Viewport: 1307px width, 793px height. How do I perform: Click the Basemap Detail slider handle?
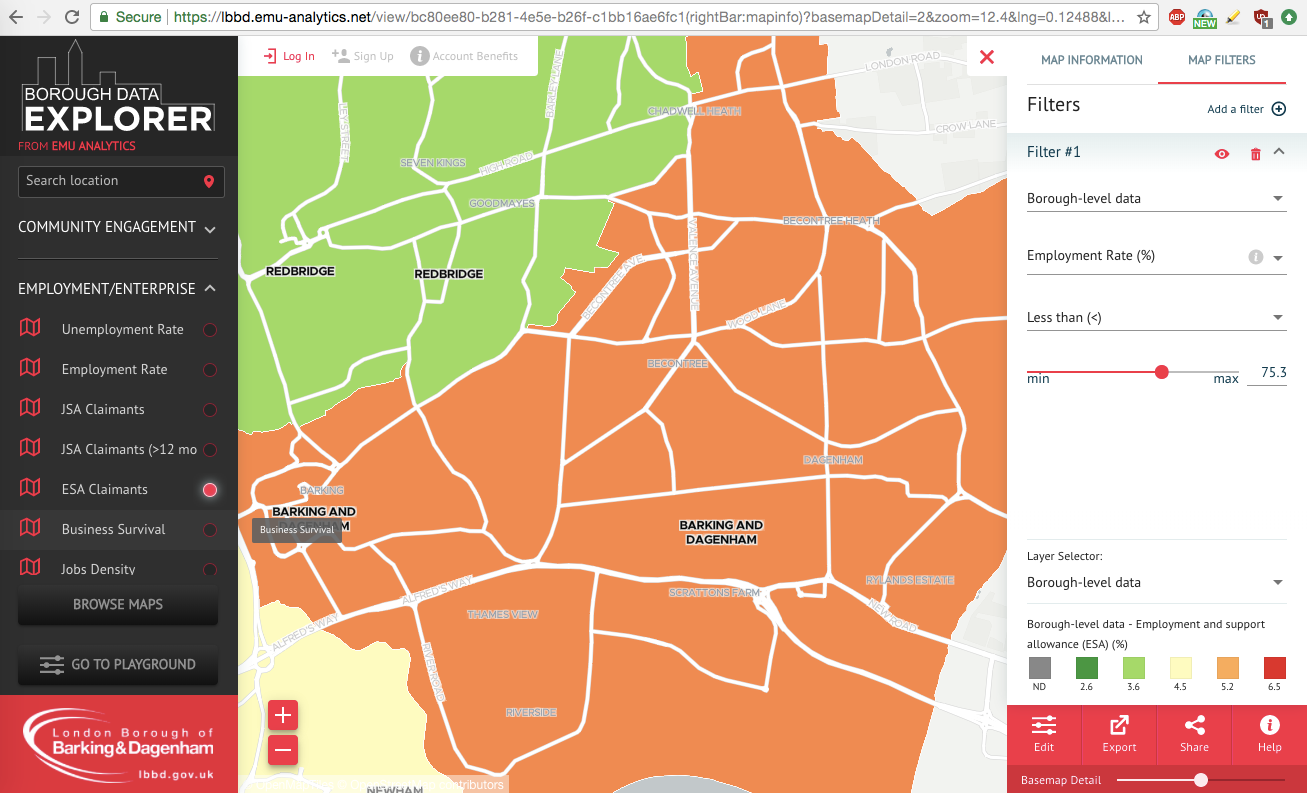[x=1201, y=780]
